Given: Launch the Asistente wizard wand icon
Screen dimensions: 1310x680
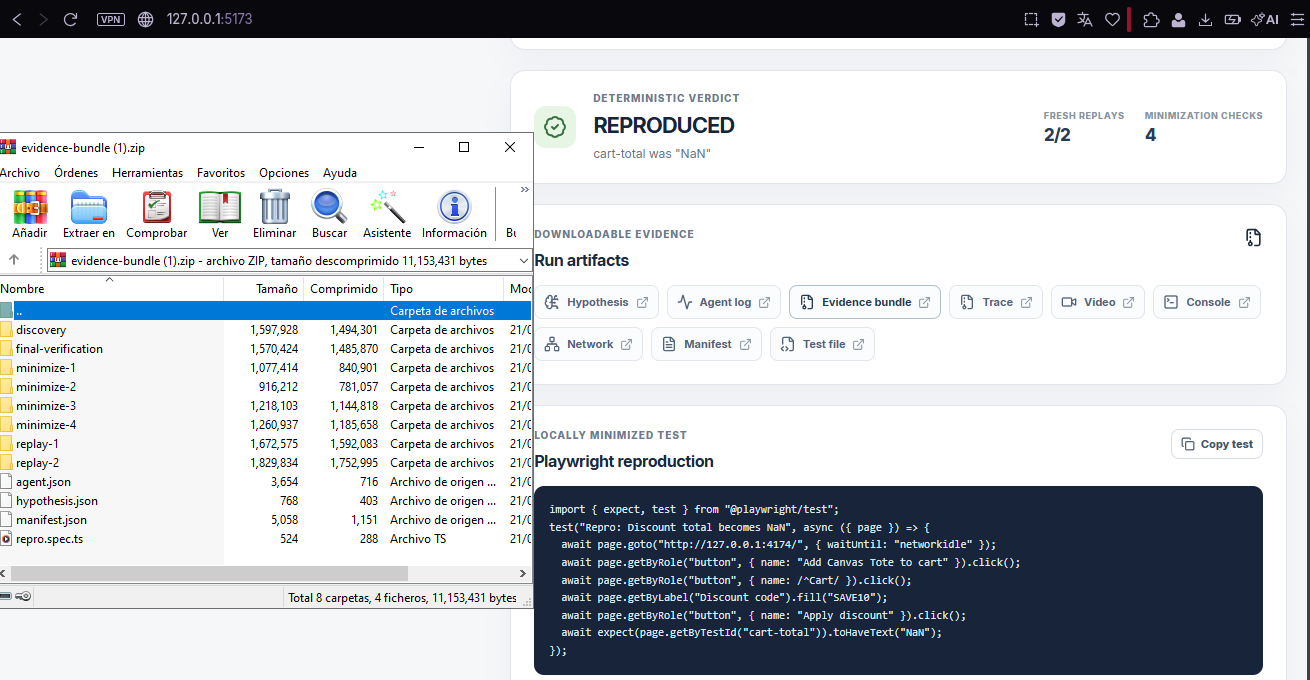Looking at the screenshot, I should (387, 208).
